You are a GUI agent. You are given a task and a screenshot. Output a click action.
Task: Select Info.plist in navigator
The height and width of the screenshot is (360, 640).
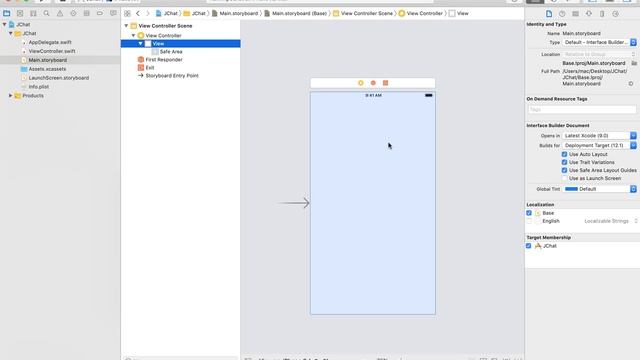(x=39, y=87)
